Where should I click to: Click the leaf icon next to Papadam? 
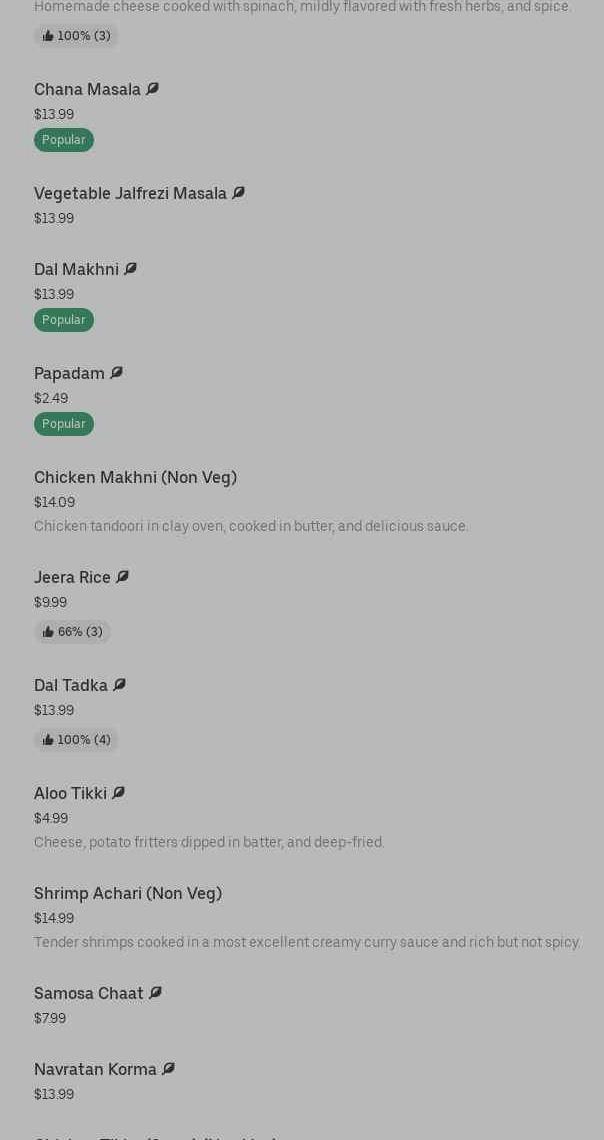pos(116,373)
